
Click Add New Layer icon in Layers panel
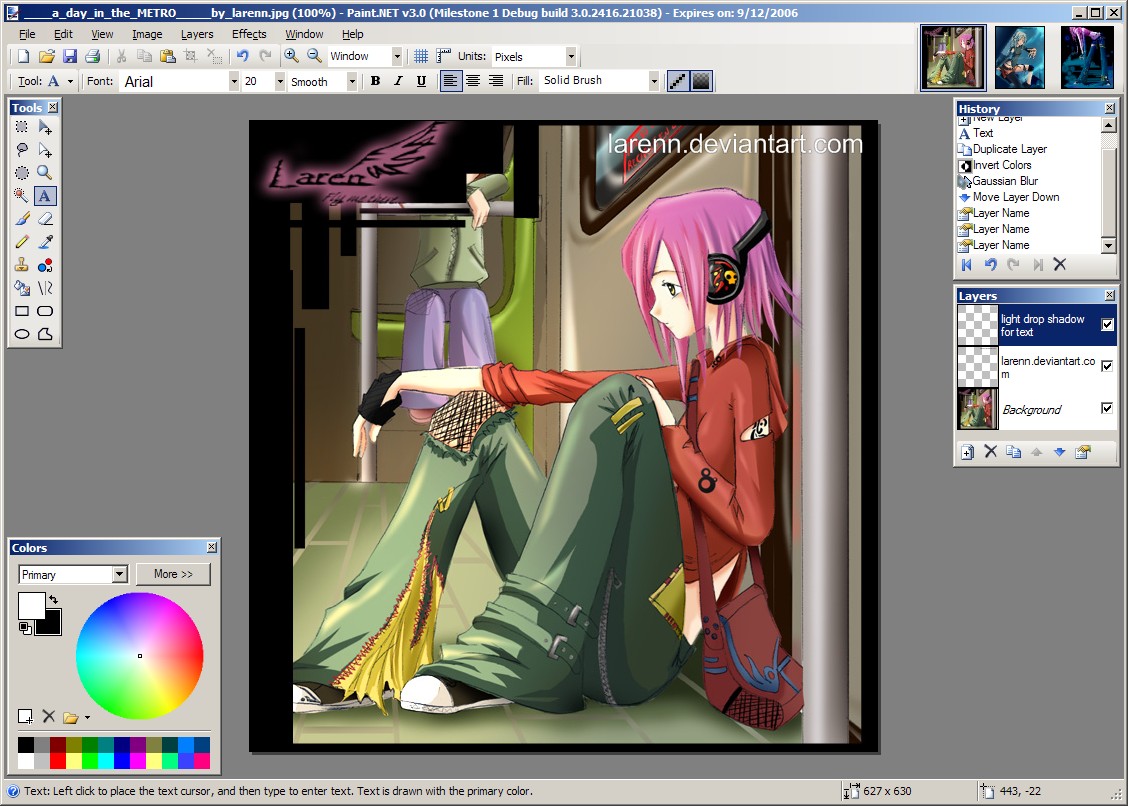pos(968,452)
